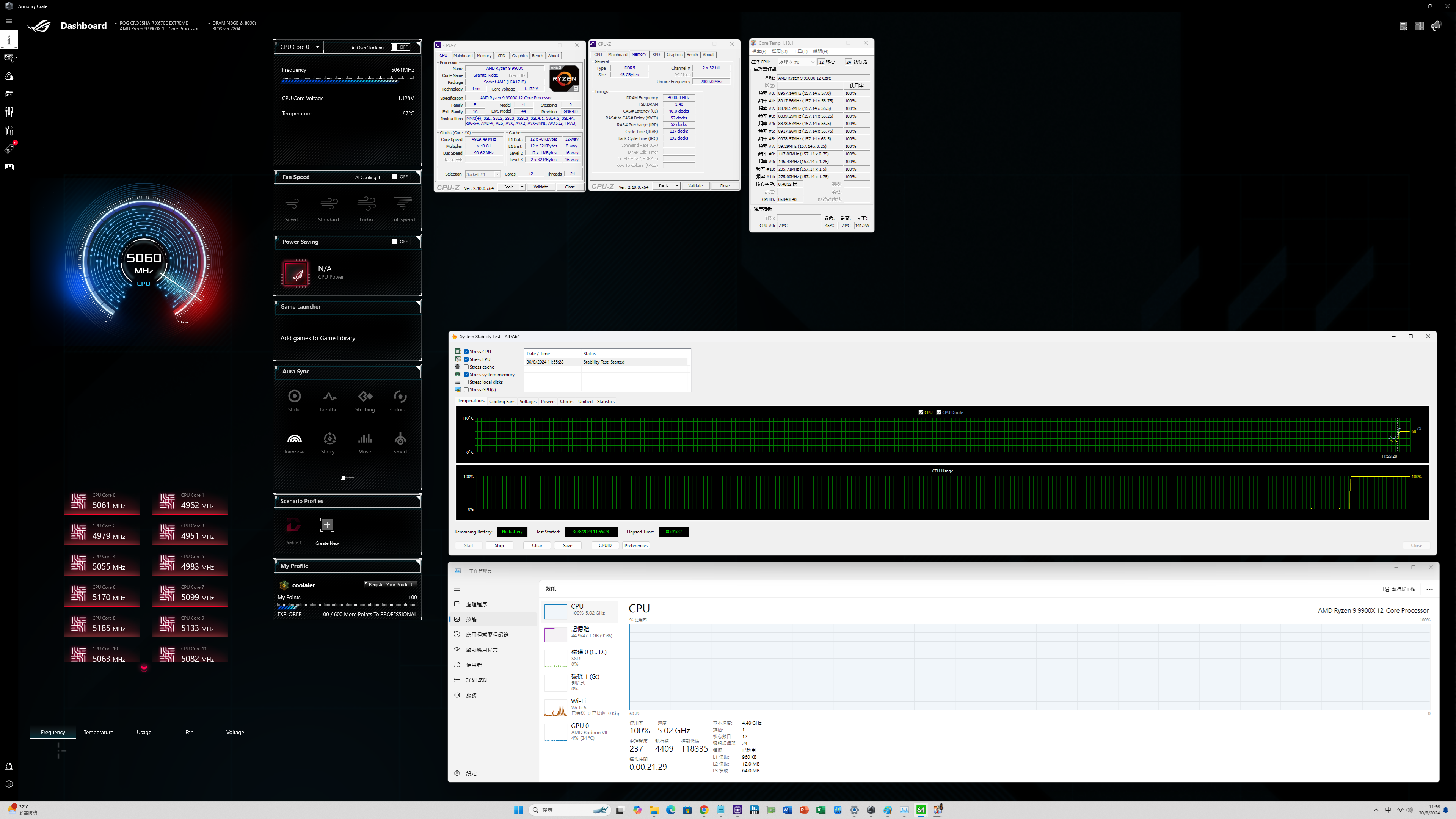Viewport: 1456px width, 819px height.
Task: Check Stress GPU(s) in AIDA64
Action: coord(466,389)
